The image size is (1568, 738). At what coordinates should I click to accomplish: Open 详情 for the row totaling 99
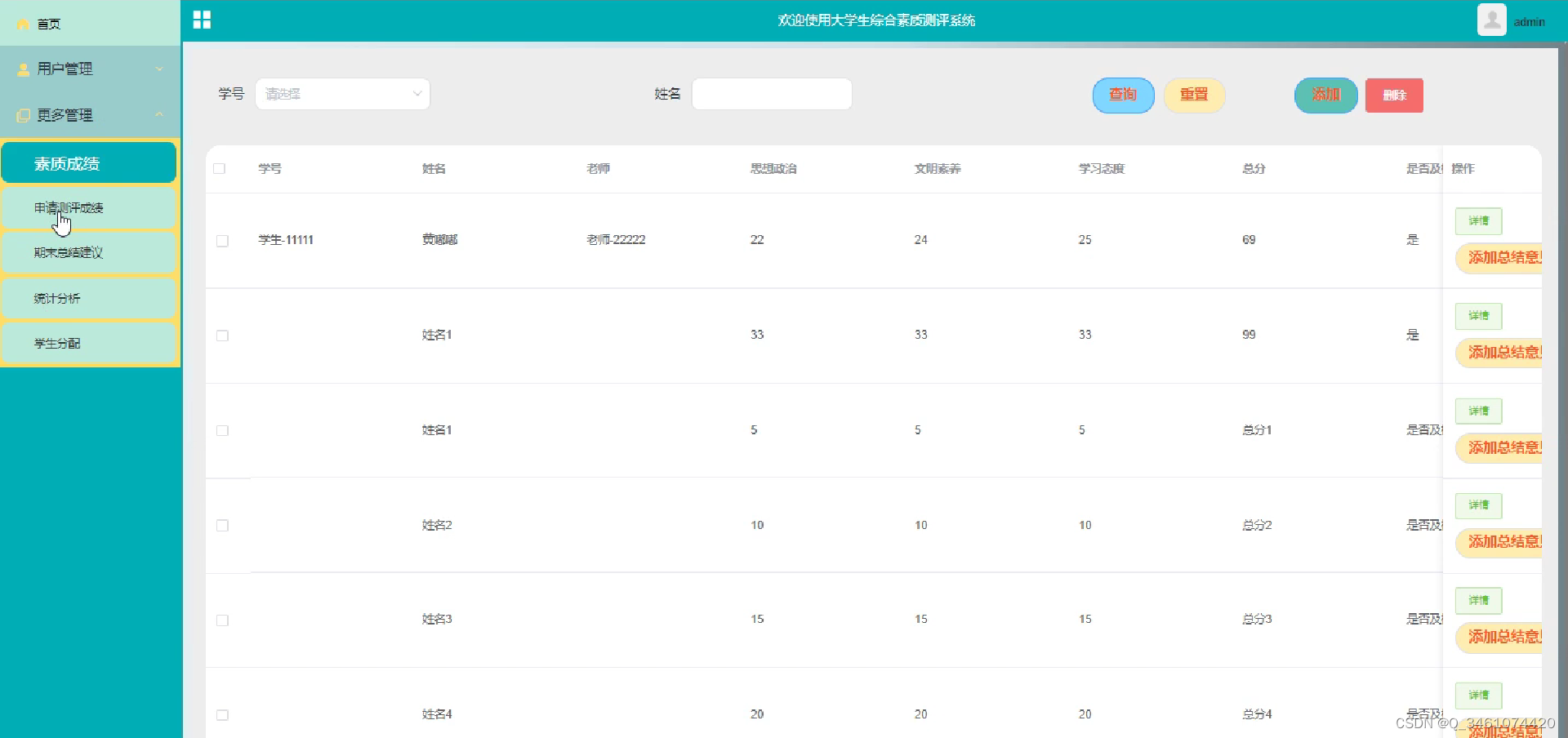1478,316
